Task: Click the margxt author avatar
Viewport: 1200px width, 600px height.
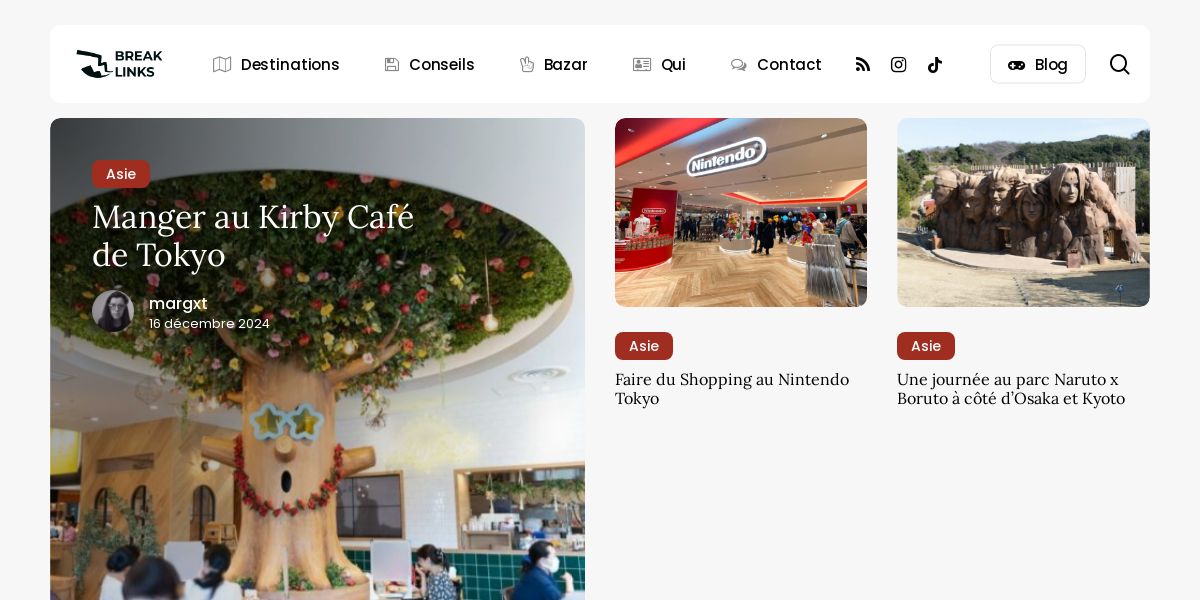Action: (113, 311)
